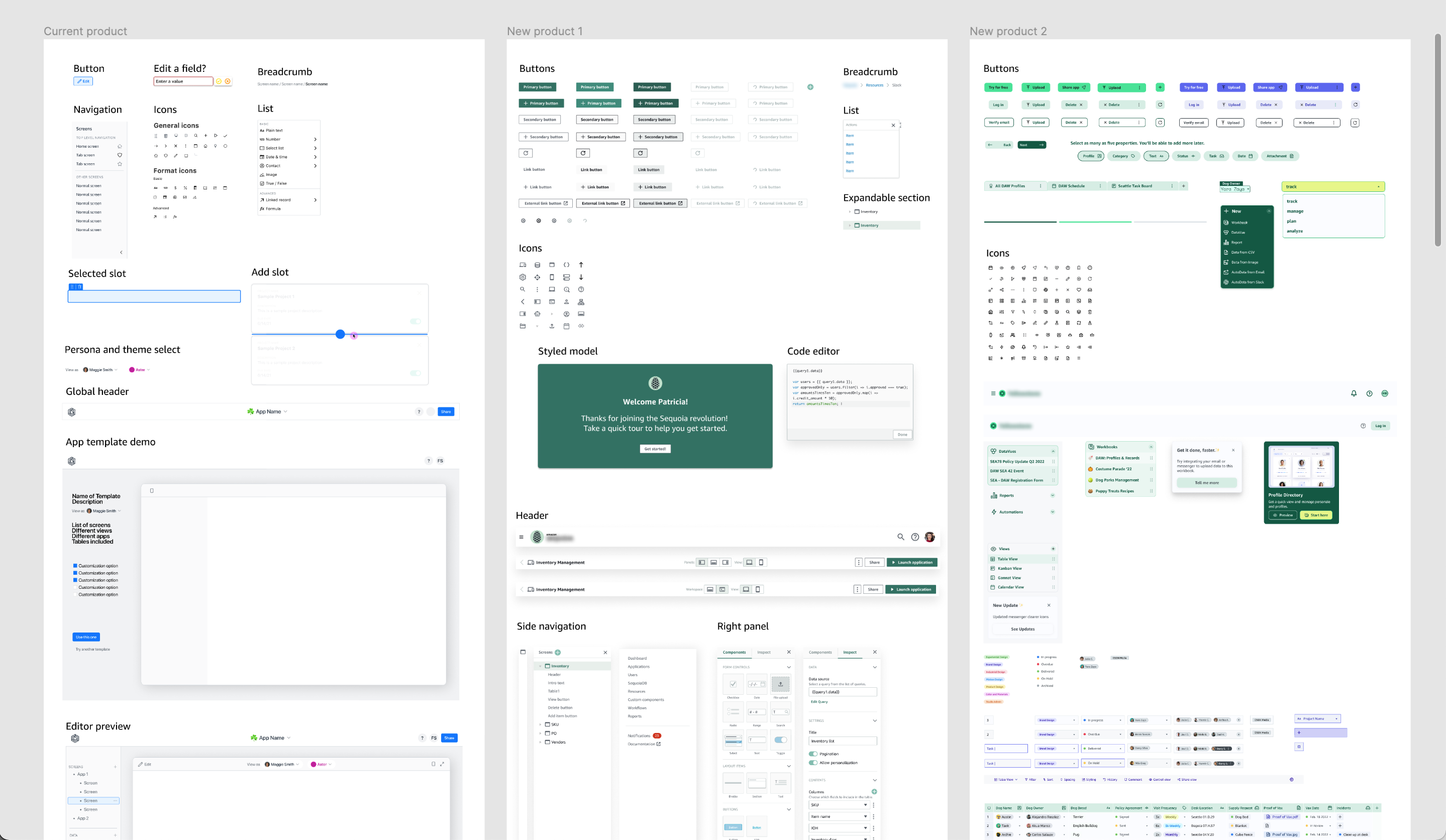Pick the Toggle component tile
This screenshot has height=840, width=1446.
[x=780, y=740]
